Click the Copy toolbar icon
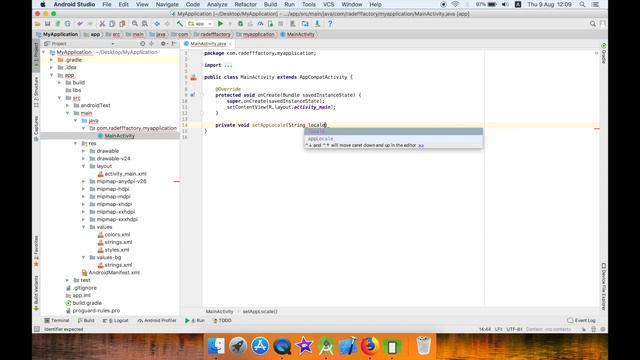The height and width of the screenshot is (360, 640). tap(112, 24)
